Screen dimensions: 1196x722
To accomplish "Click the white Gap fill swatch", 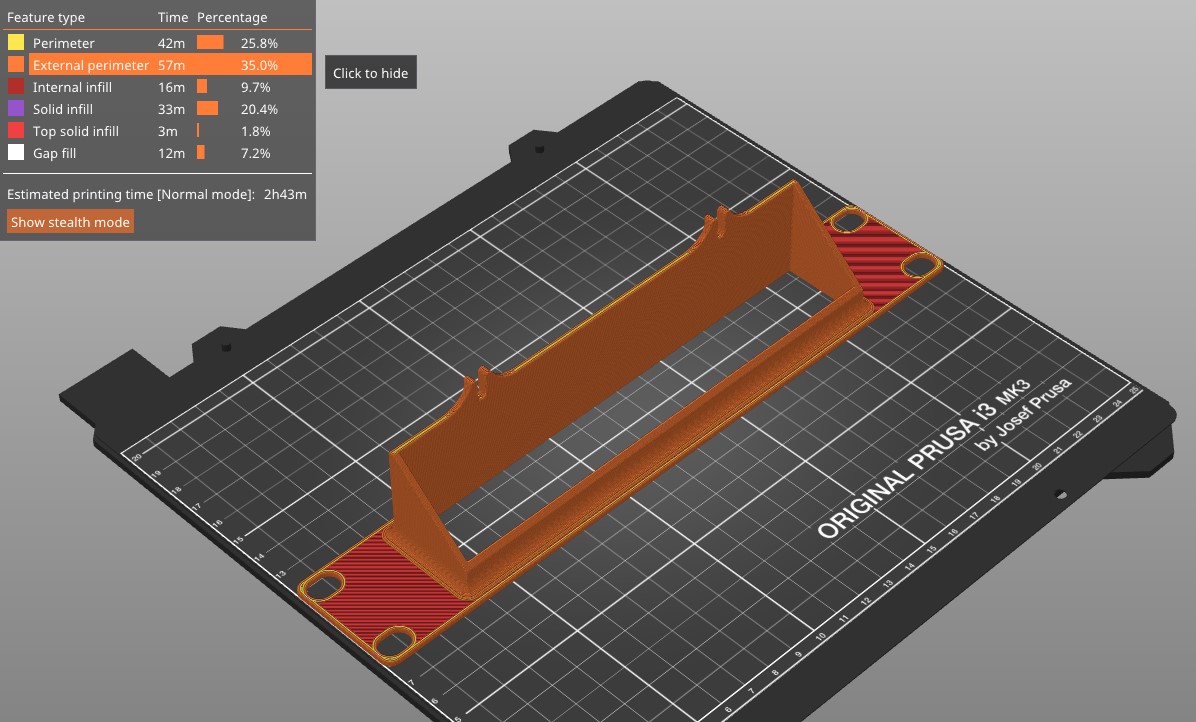I will click(16, 153).
